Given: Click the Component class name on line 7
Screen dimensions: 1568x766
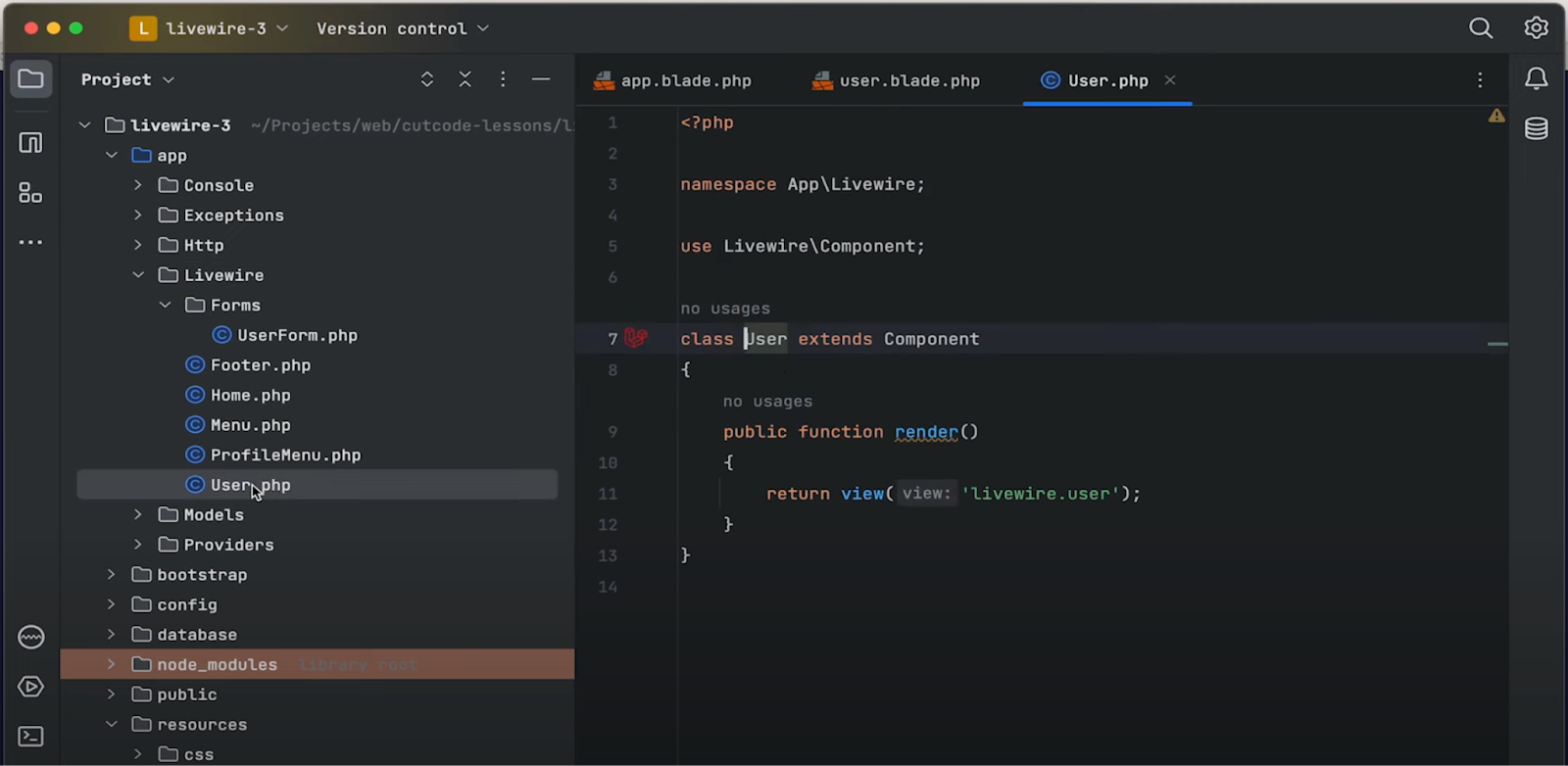Looking at the screenshot, I should click(x=931, y=339).
